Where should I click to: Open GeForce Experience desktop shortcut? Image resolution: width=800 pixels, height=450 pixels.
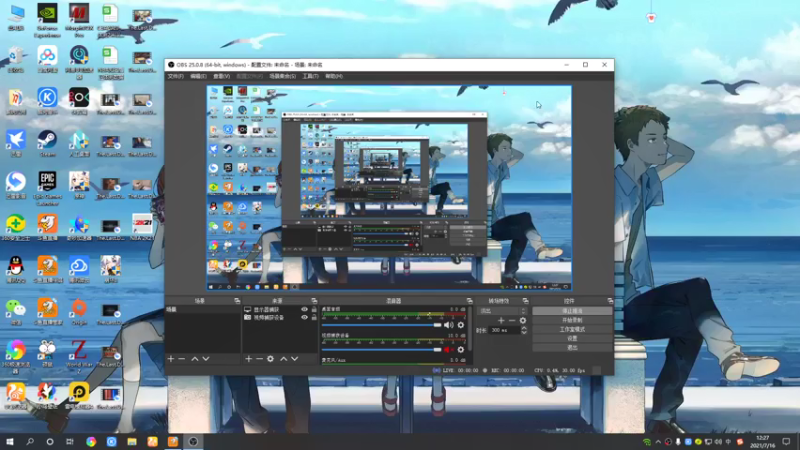(47, 21)
